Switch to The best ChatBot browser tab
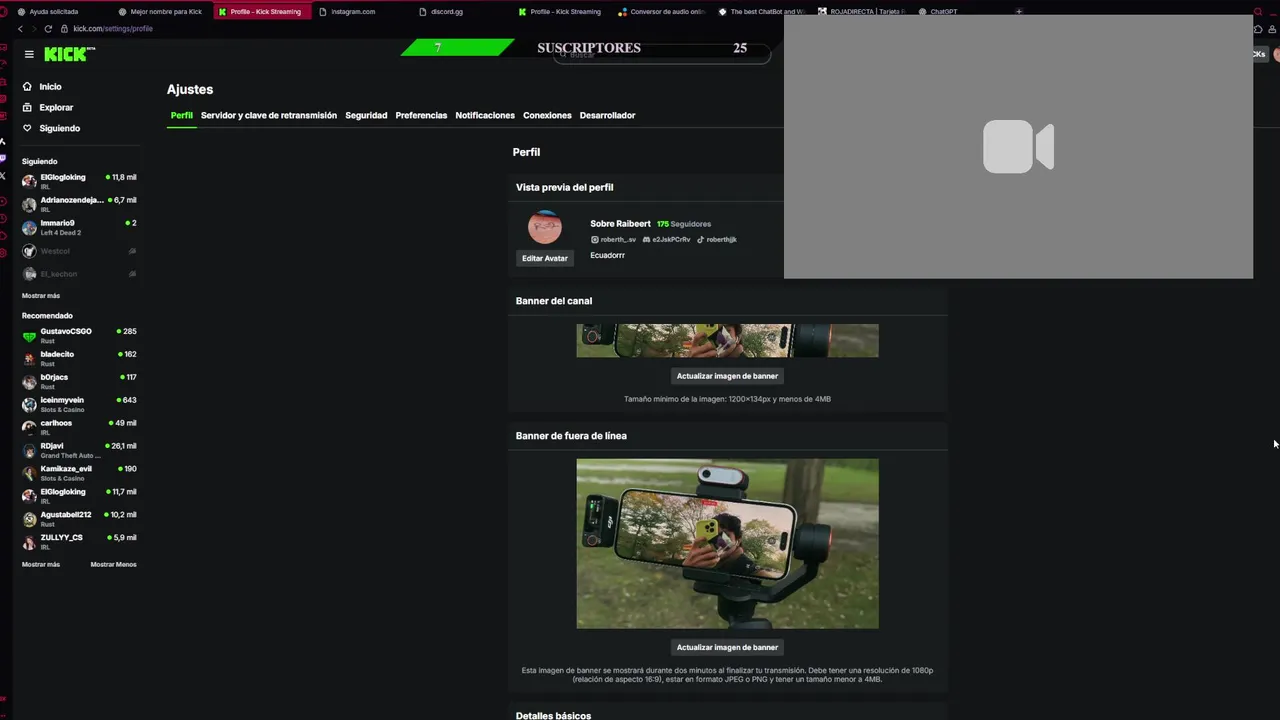The width and height of the screenshot is (1280, 720). click(x=761, y=11)
